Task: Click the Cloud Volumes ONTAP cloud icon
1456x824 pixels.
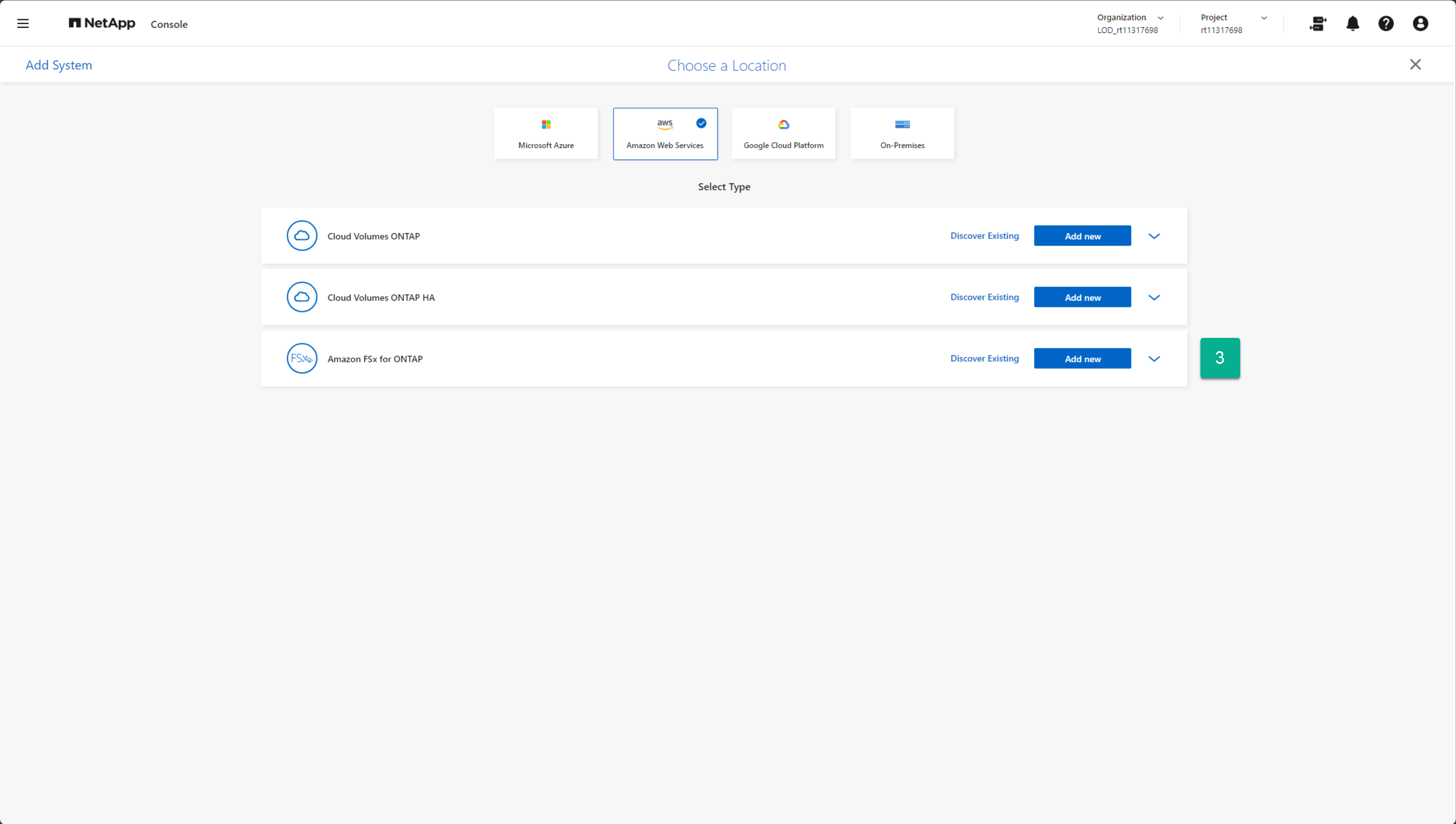Action: (302, 236)
